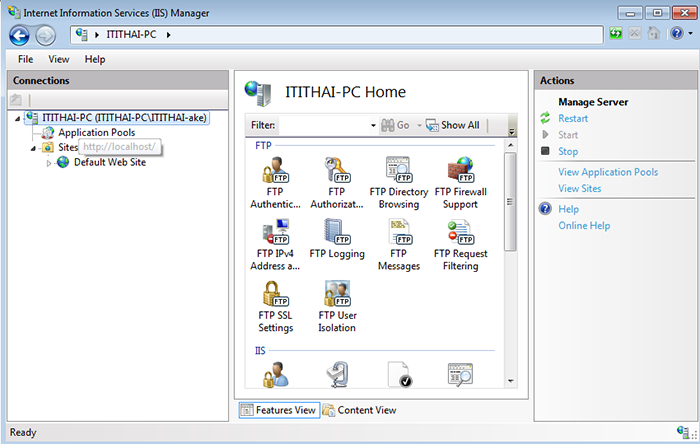
Task: Open FTP User Isolation feature
Action: point(337,307)
